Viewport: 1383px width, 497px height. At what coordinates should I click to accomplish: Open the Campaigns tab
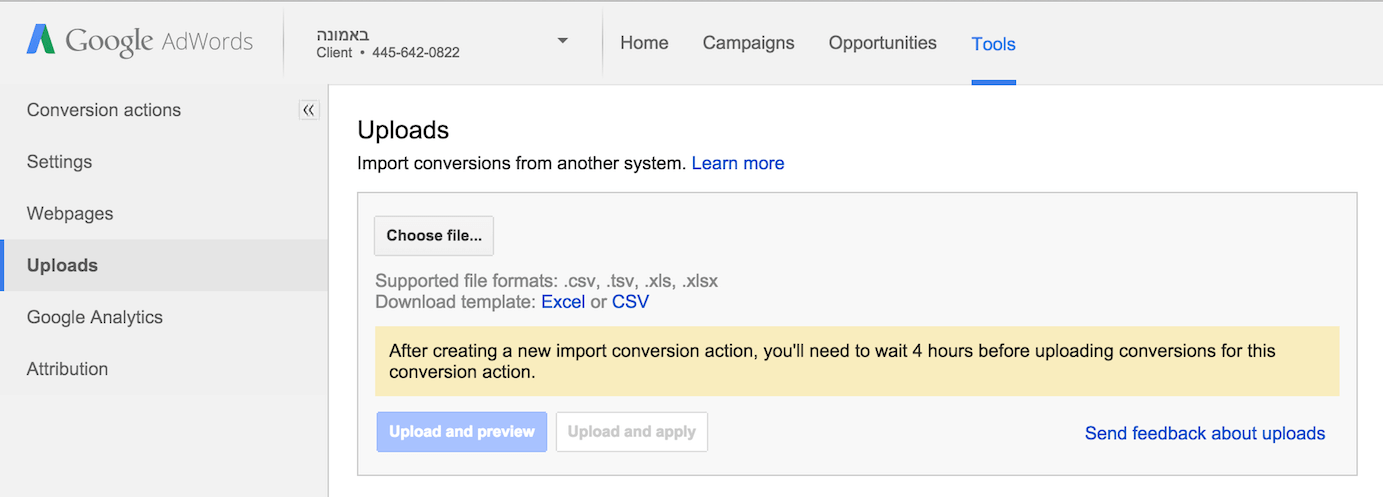coord(749,43)
